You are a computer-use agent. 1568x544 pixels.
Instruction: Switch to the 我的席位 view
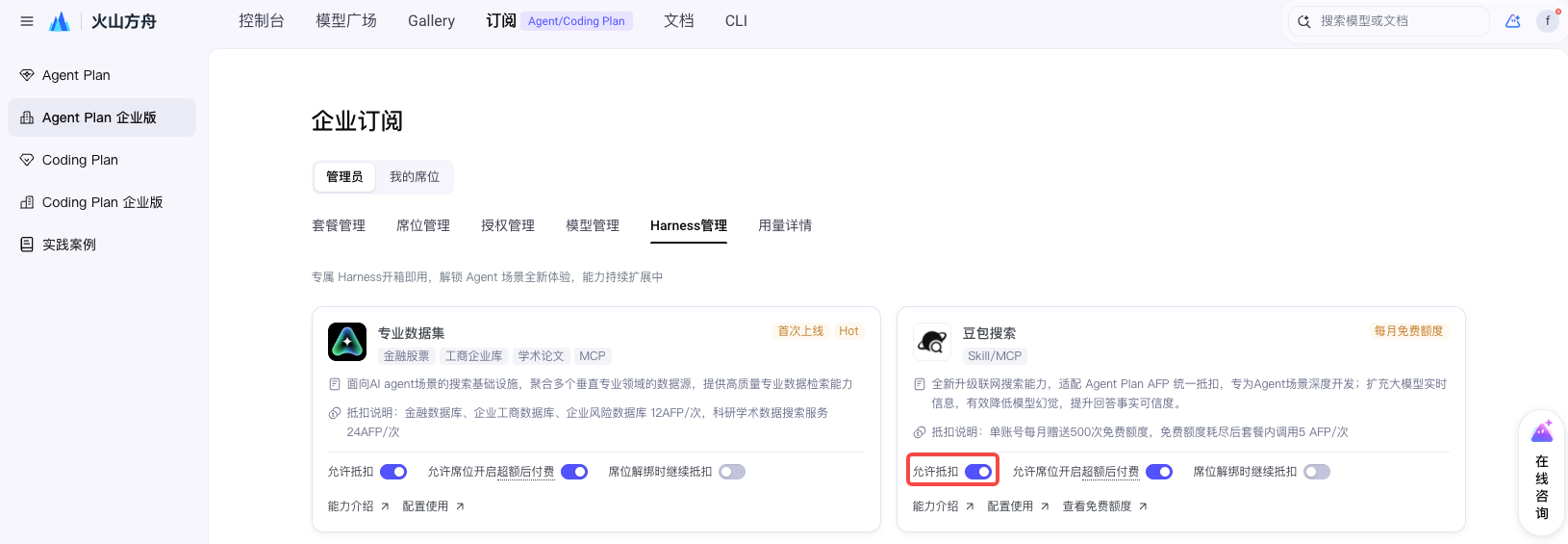click(x=415, y=177)
